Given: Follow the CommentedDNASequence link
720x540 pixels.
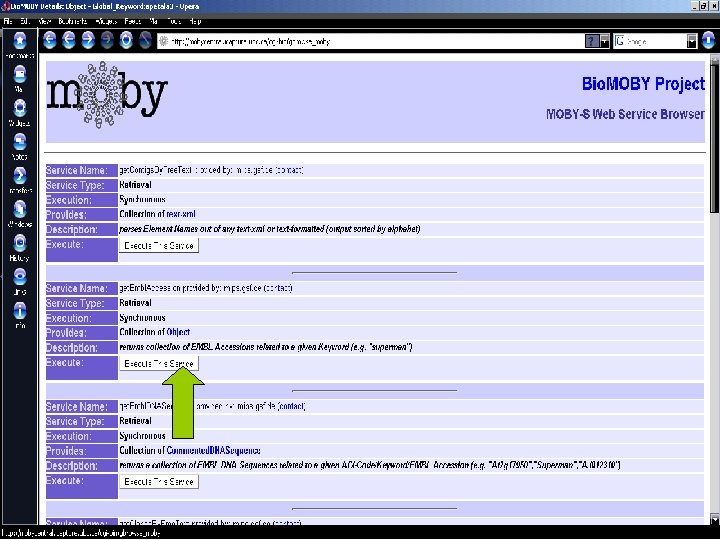Looking at the screenshot, I should [x=214, y=451].
